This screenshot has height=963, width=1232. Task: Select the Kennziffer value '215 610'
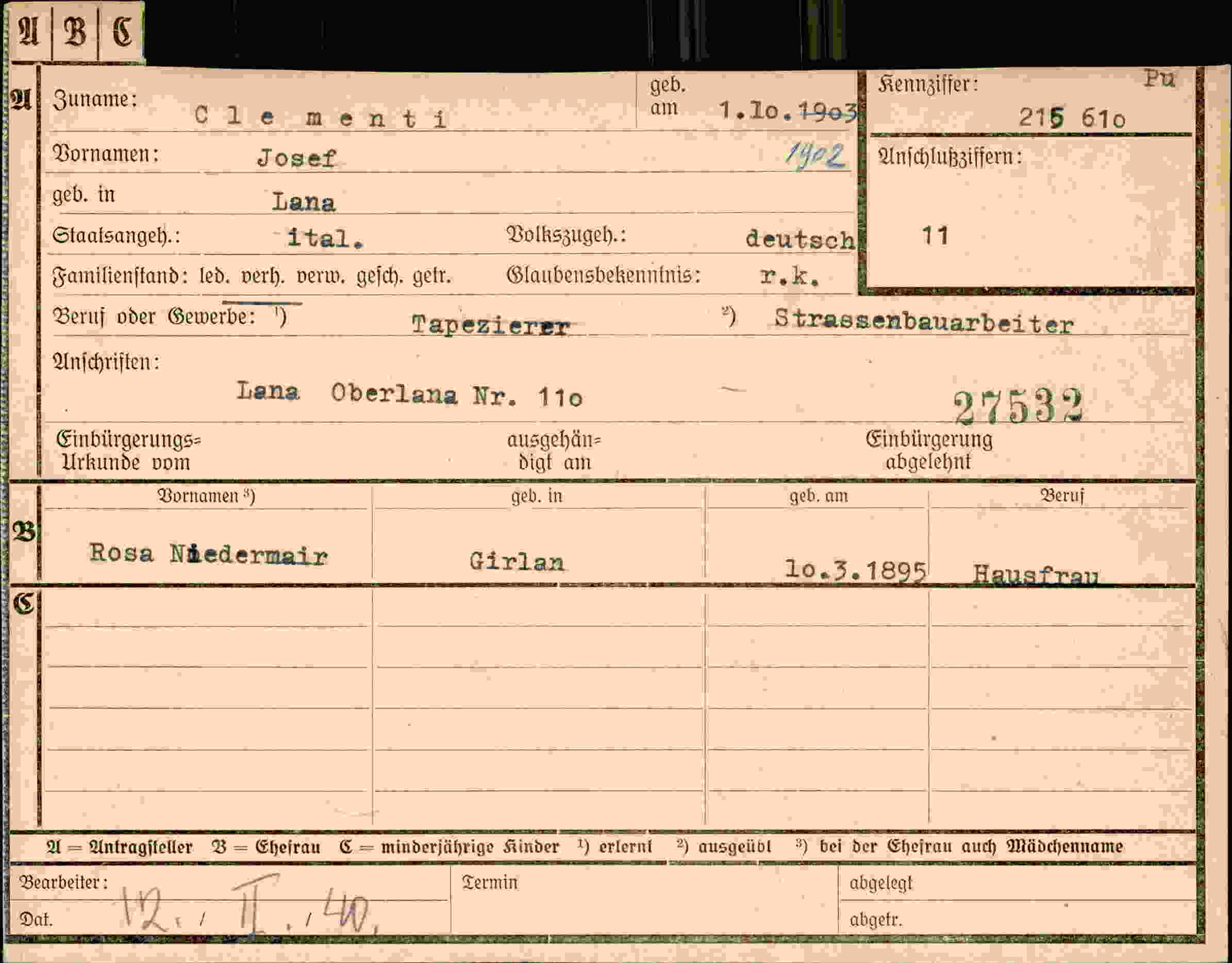click(x=1072, y=119)
